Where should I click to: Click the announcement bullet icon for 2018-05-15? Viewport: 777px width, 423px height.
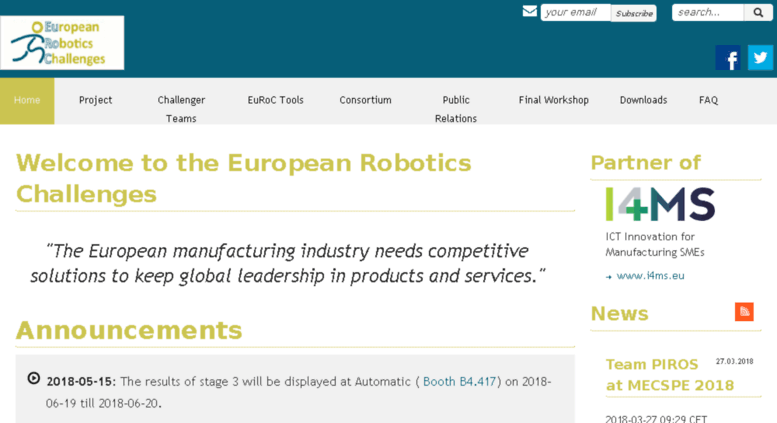tap(34, 378)
